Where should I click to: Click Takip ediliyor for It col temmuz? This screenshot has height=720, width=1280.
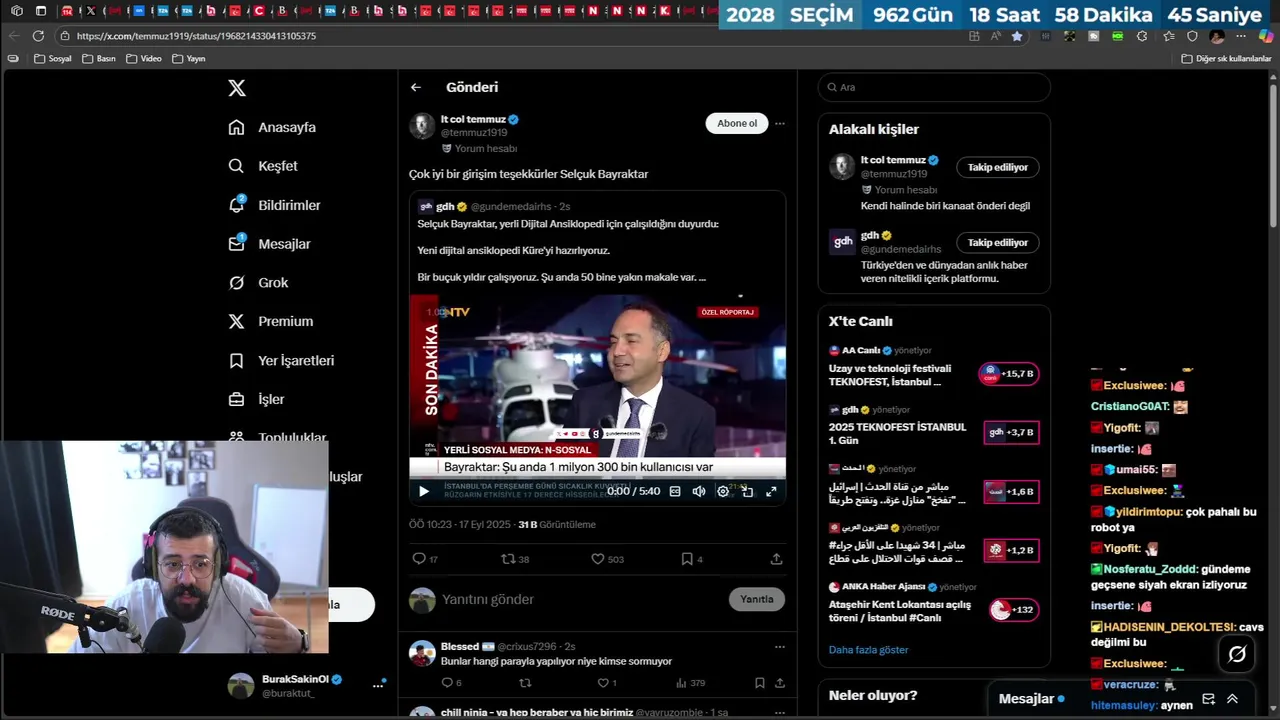(998, 167)
